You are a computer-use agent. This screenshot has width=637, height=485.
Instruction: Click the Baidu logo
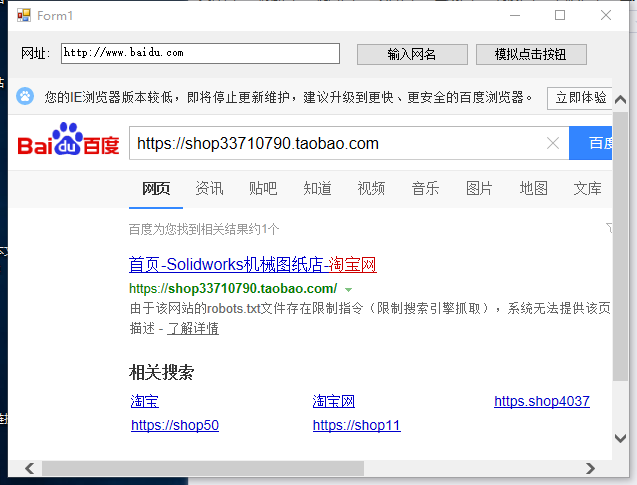(68, 139)
